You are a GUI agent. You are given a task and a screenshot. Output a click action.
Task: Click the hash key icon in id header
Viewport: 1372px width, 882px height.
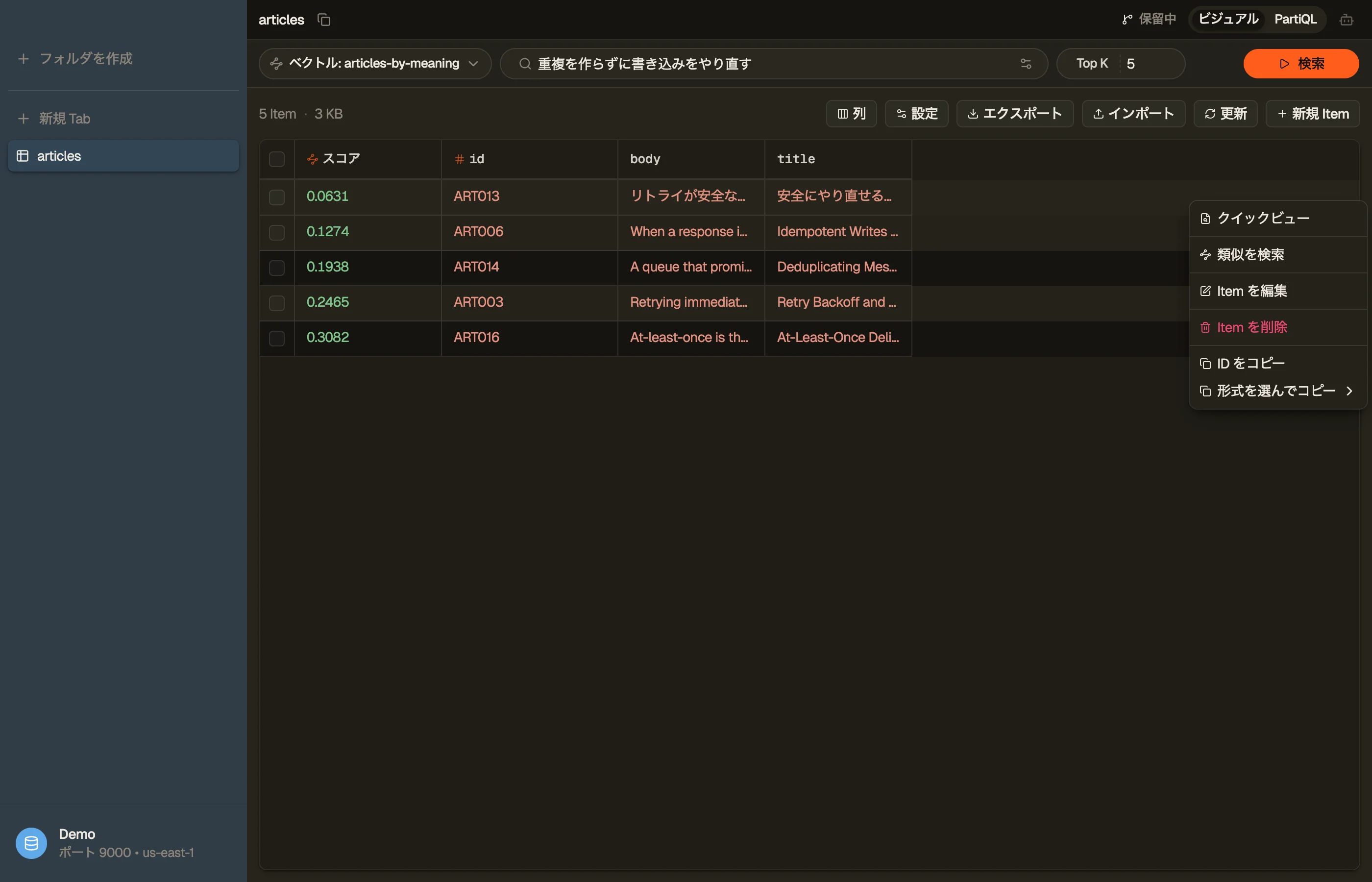(x=459, y=159)
